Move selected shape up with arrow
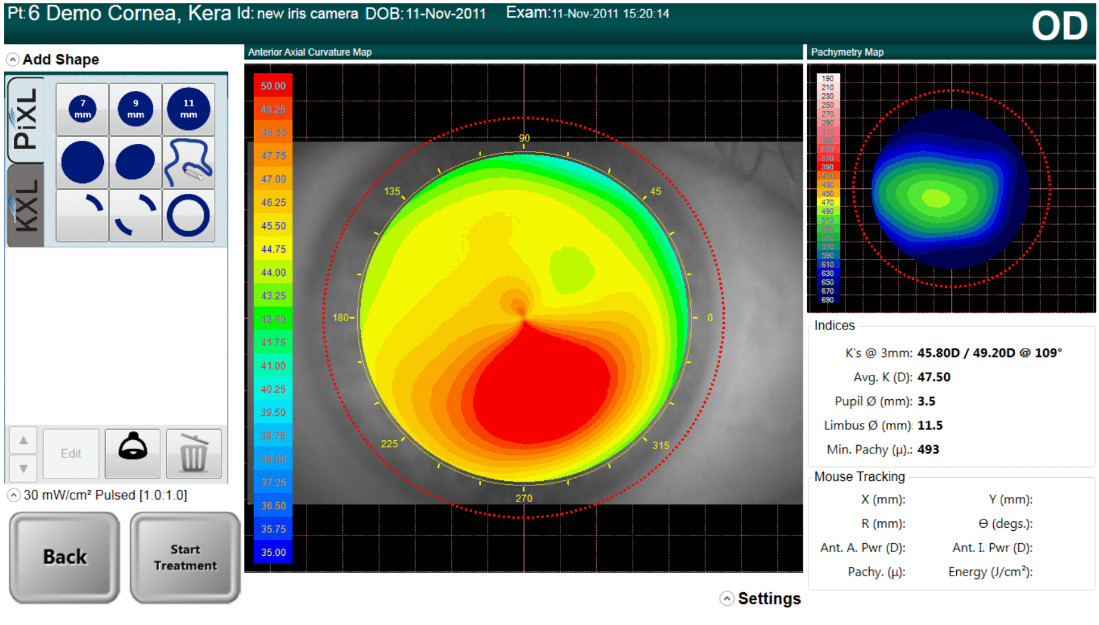 [23, 441]
